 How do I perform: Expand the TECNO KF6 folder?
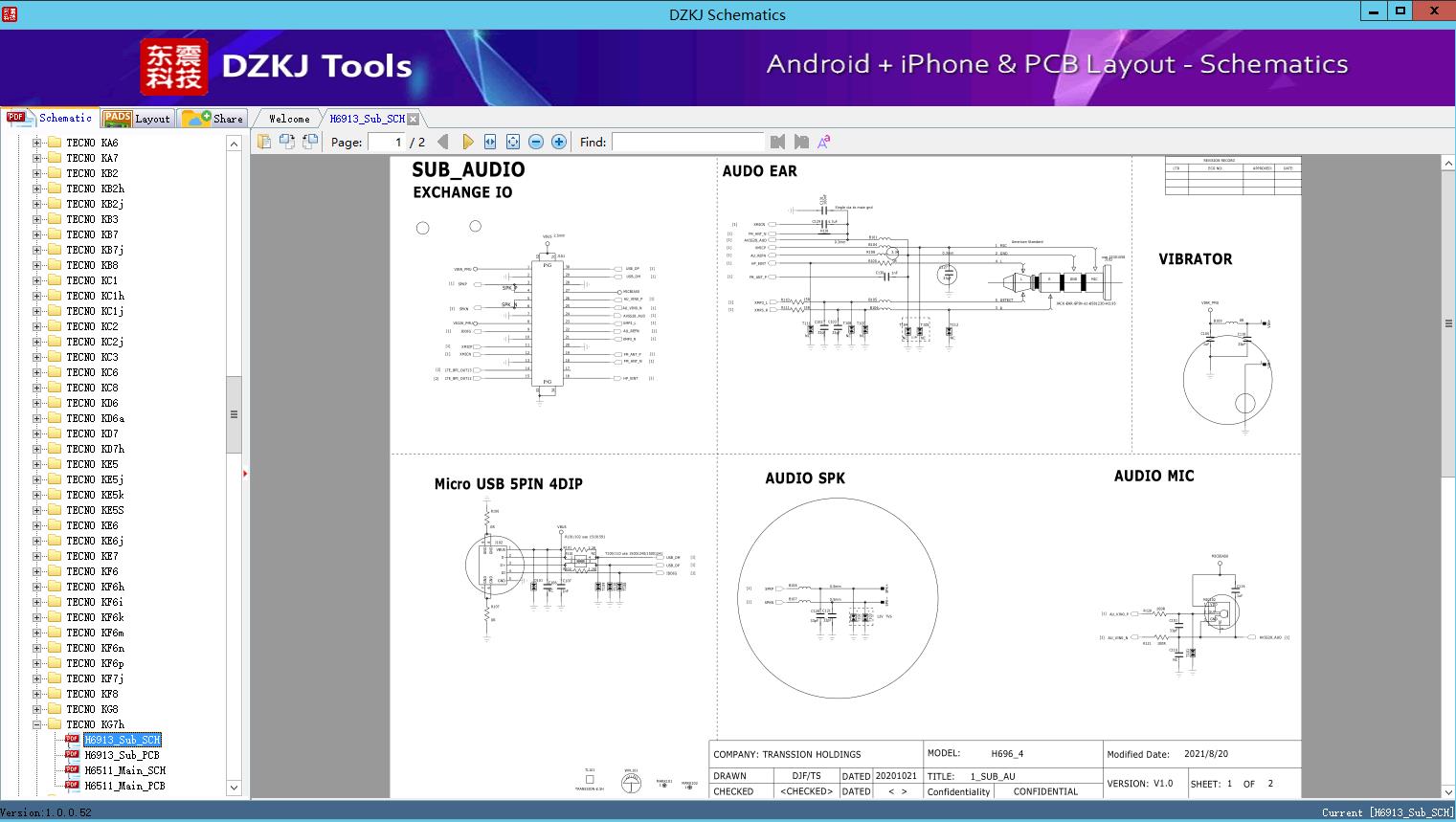36,571
